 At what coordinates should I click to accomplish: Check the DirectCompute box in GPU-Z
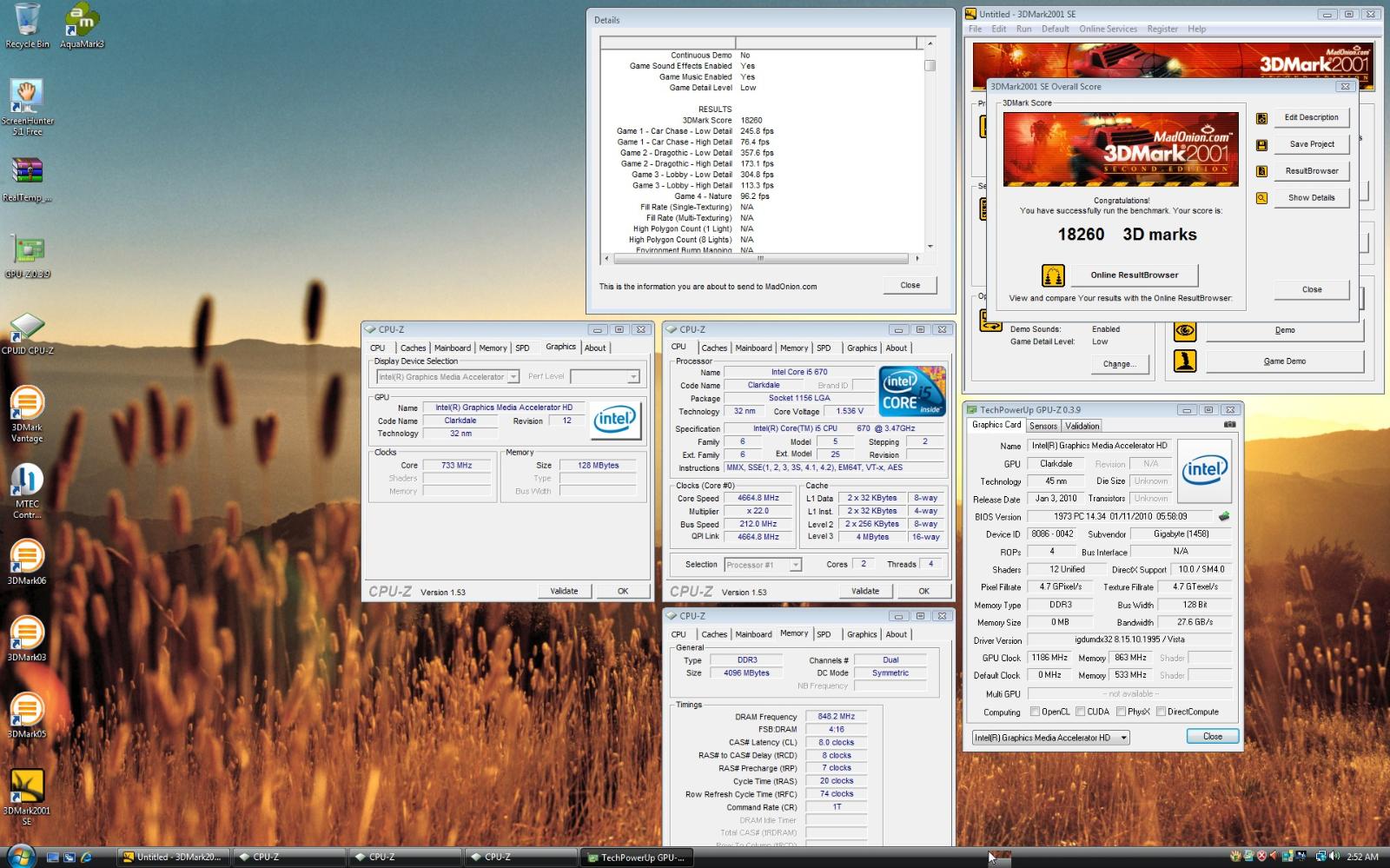pos(1161,712)
